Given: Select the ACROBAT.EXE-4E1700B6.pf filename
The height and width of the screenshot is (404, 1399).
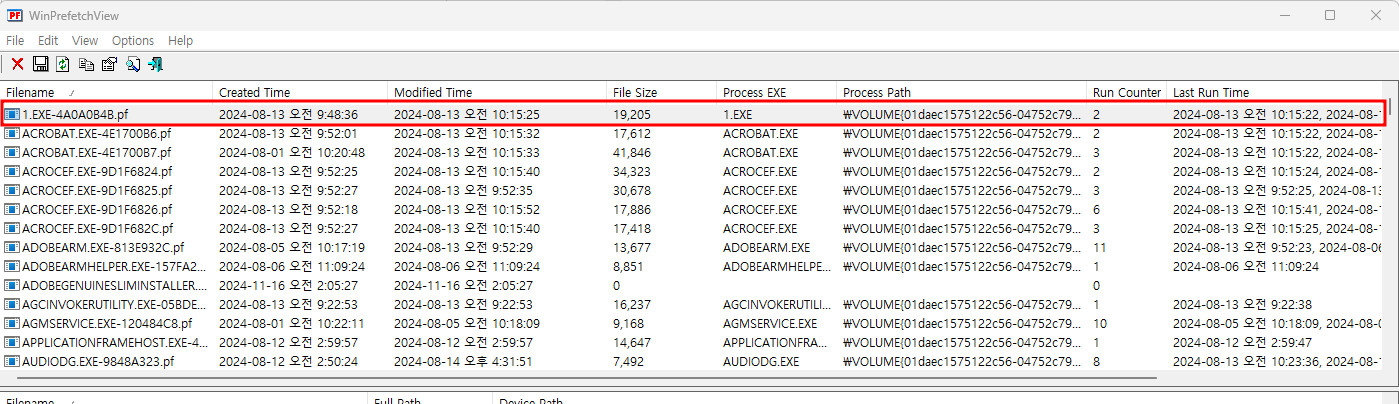Looking at the screenshot, I should [96, 133].
